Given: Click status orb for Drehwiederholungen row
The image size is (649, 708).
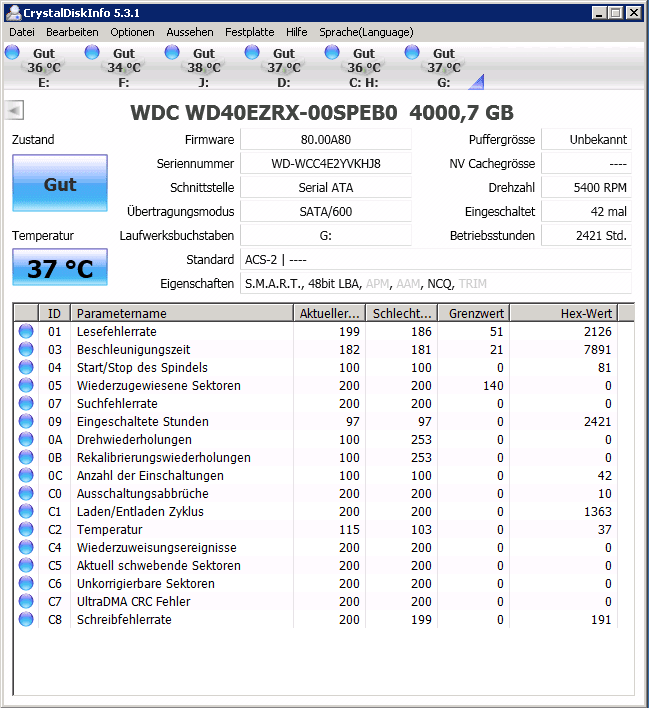Looking at the screenshot, I should 26,439.
